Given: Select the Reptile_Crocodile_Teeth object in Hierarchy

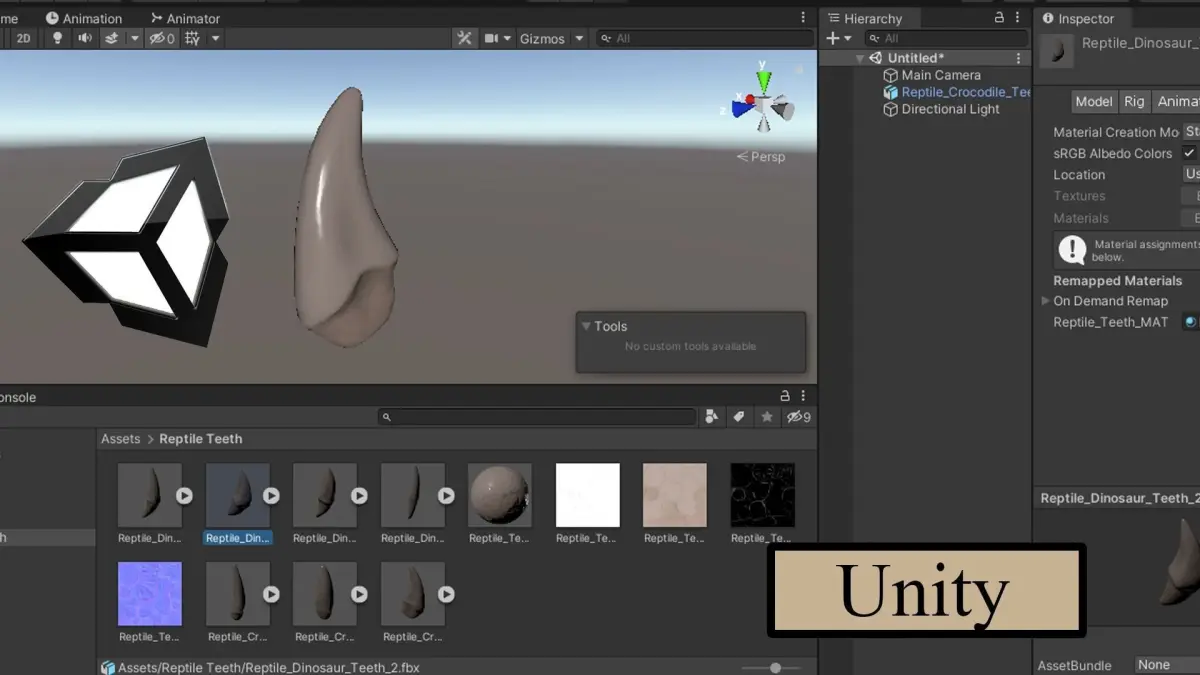Looking at the screenshot, I should 956,92.
